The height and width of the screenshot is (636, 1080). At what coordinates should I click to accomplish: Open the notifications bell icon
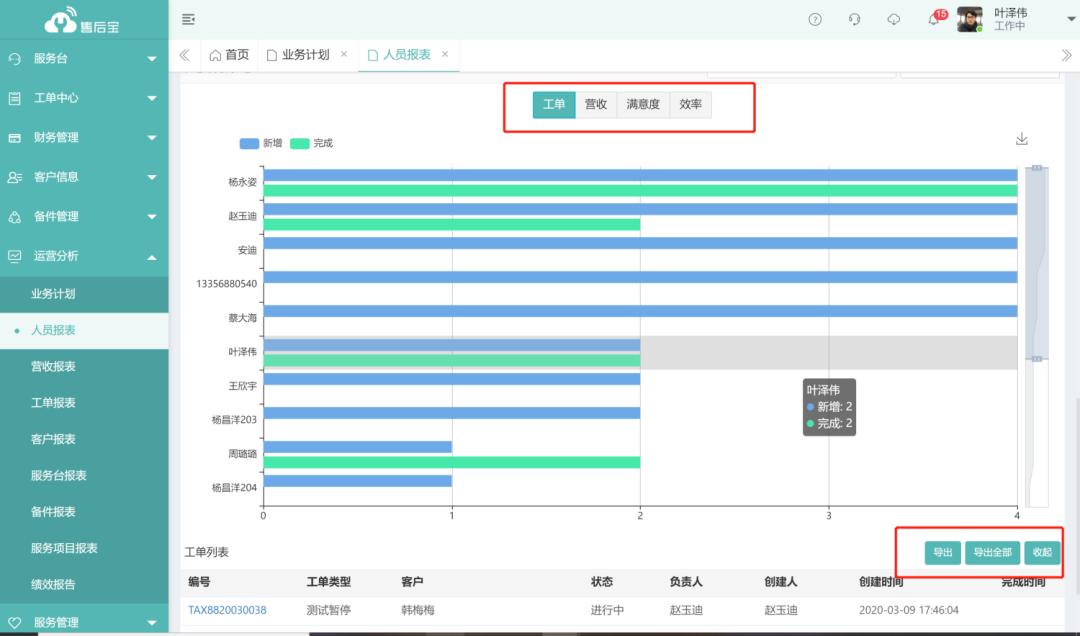[x=934, y=20]
